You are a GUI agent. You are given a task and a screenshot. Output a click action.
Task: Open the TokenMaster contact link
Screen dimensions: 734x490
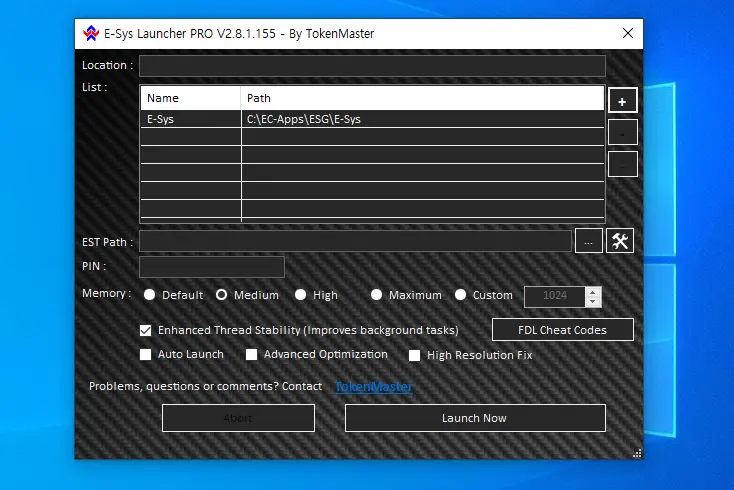click(x=373, y=387)
